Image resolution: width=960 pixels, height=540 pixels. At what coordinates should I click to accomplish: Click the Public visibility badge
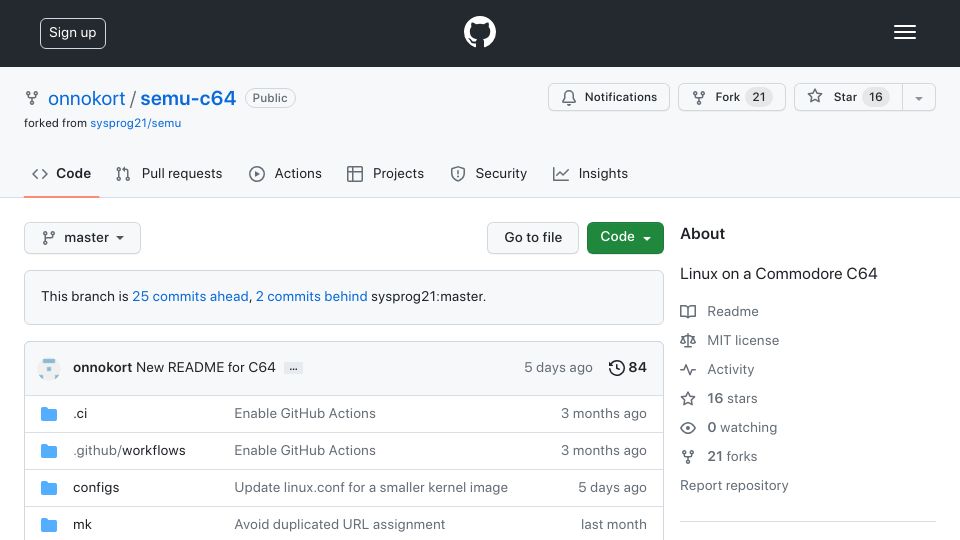point(270,98)
